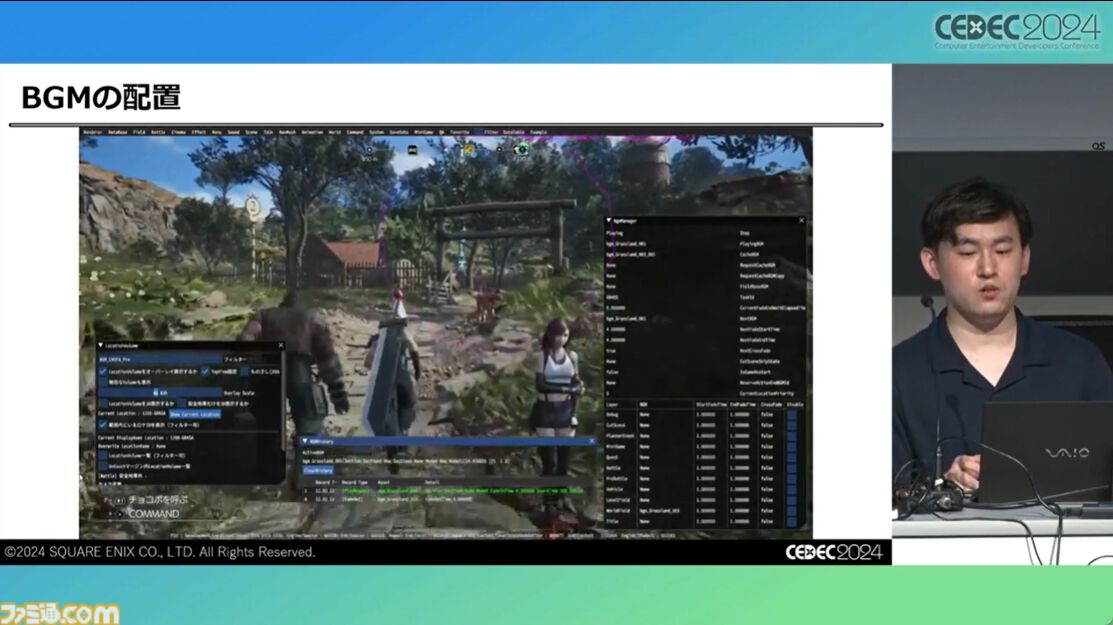
Task: Select the "CrossFade" column header
Action: [x=772, y=404]
